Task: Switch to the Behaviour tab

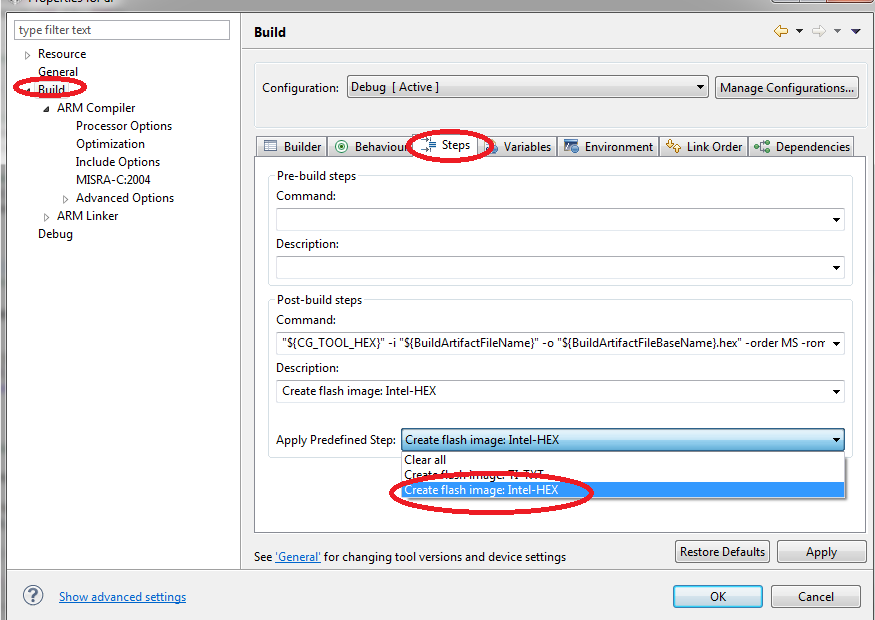Action: [370, 146]
